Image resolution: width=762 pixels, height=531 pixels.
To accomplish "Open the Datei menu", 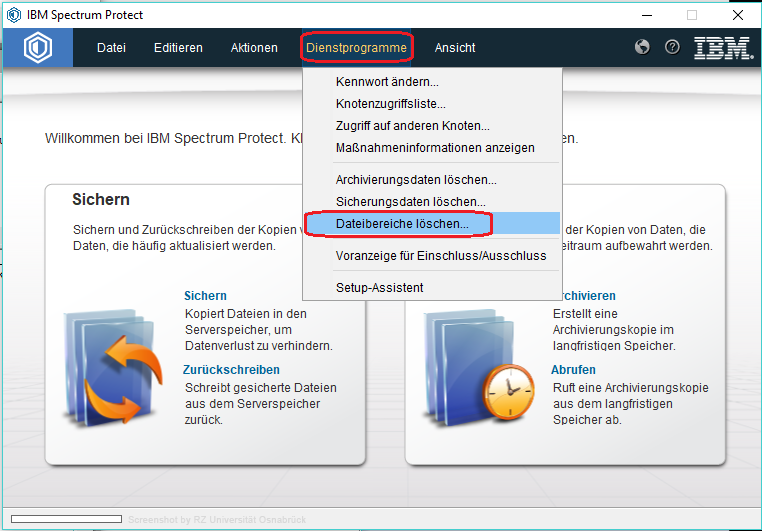I will (x=111, y=48).
